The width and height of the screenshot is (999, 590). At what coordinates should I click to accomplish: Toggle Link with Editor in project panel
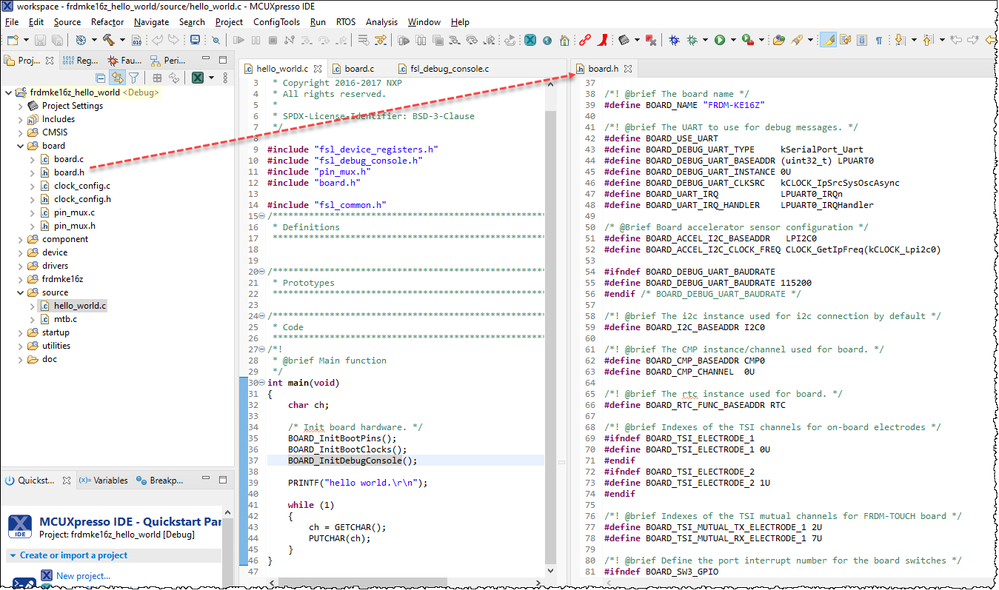pos(117,78)
